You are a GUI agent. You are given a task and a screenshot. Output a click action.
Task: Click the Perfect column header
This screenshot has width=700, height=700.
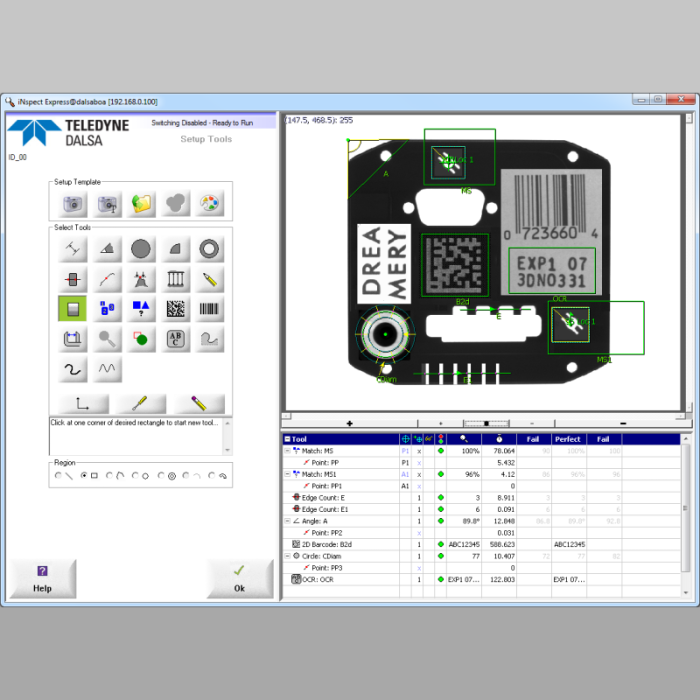pos(568,439)
